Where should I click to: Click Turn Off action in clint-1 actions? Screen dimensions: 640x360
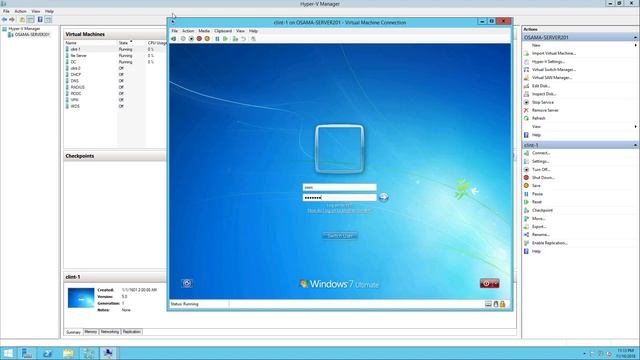tap(541, 169)
